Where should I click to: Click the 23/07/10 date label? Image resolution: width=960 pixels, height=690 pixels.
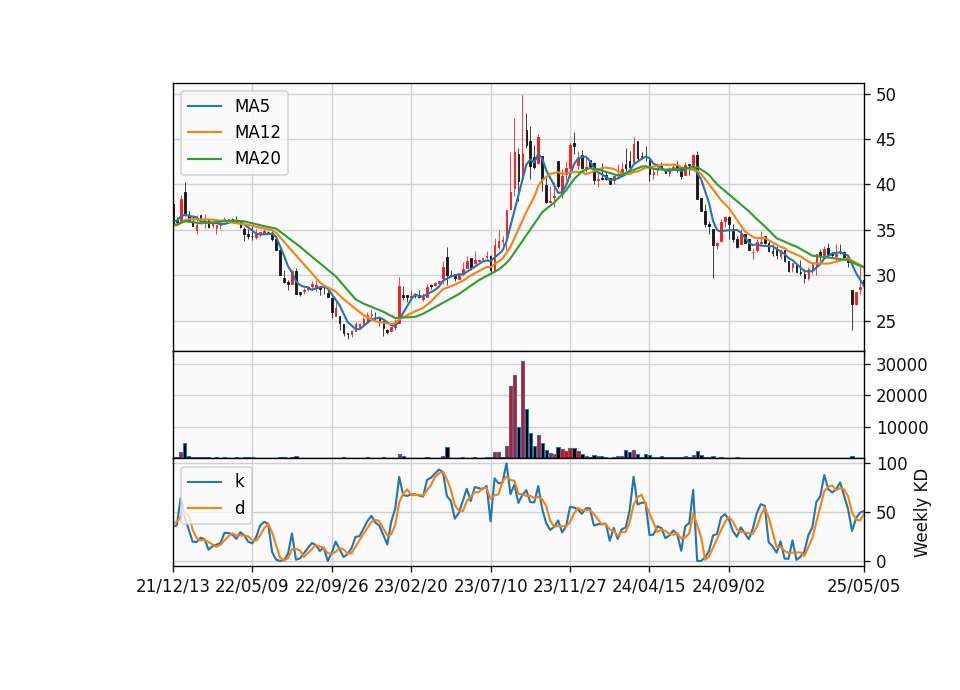(x=490, y=587)
